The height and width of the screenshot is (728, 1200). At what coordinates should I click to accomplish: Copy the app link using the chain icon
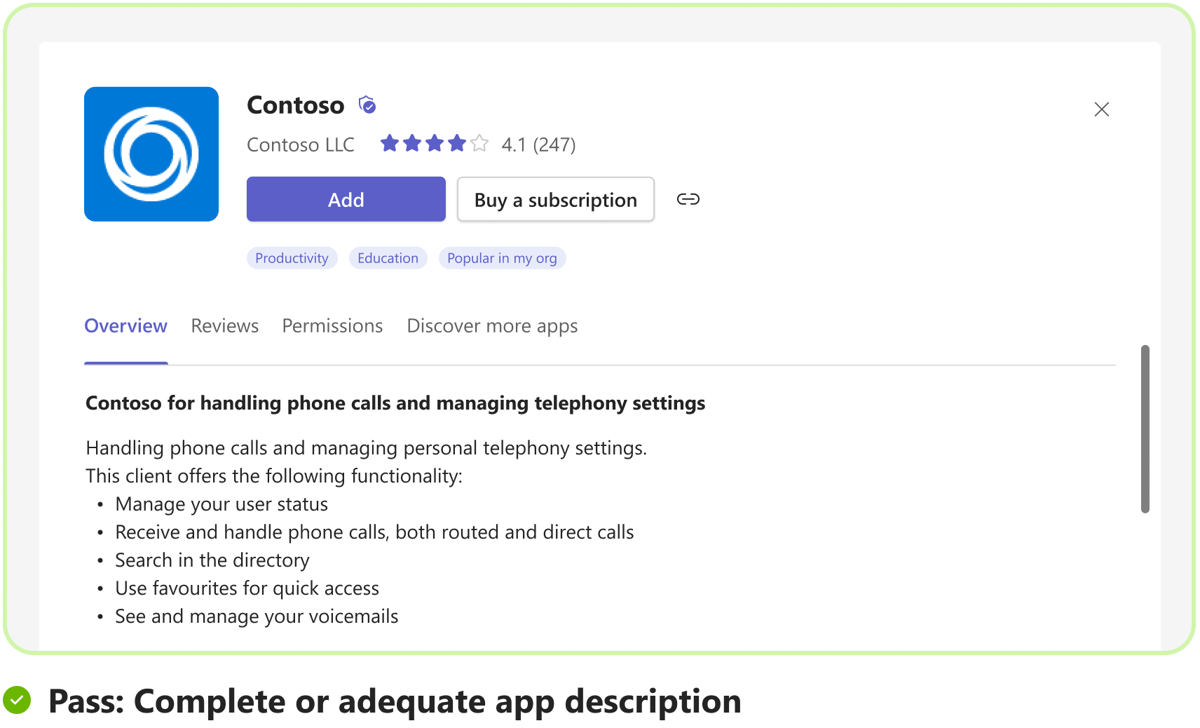point(688,200)
